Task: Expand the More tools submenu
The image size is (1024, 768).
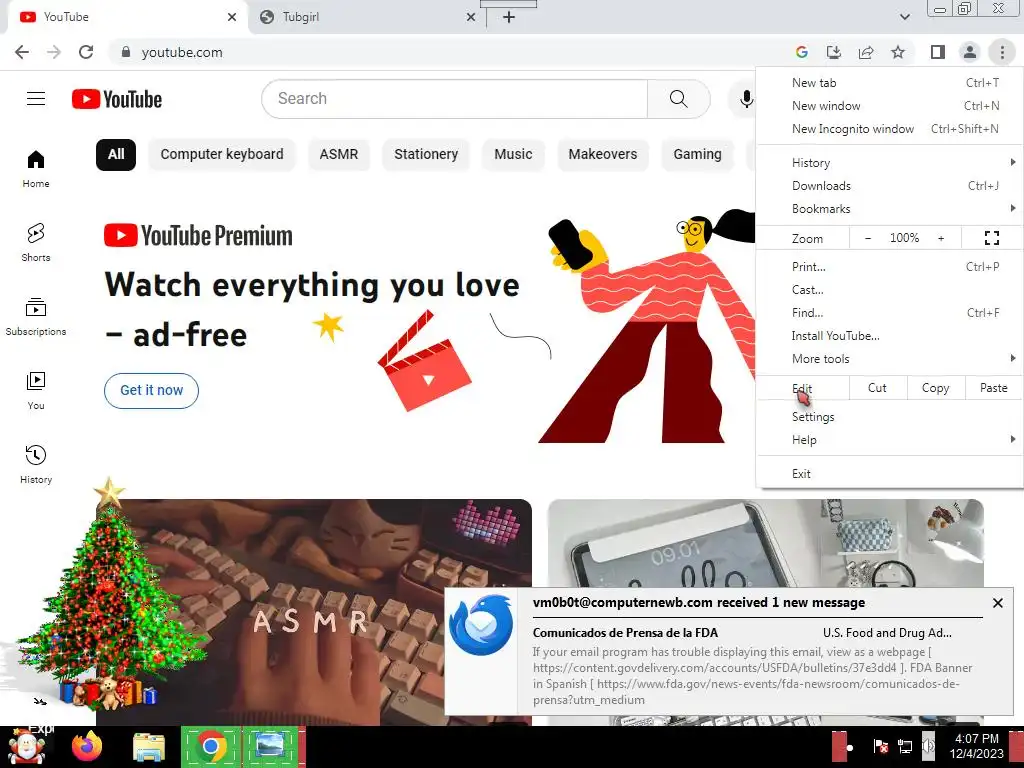Action: click(889, 359)
